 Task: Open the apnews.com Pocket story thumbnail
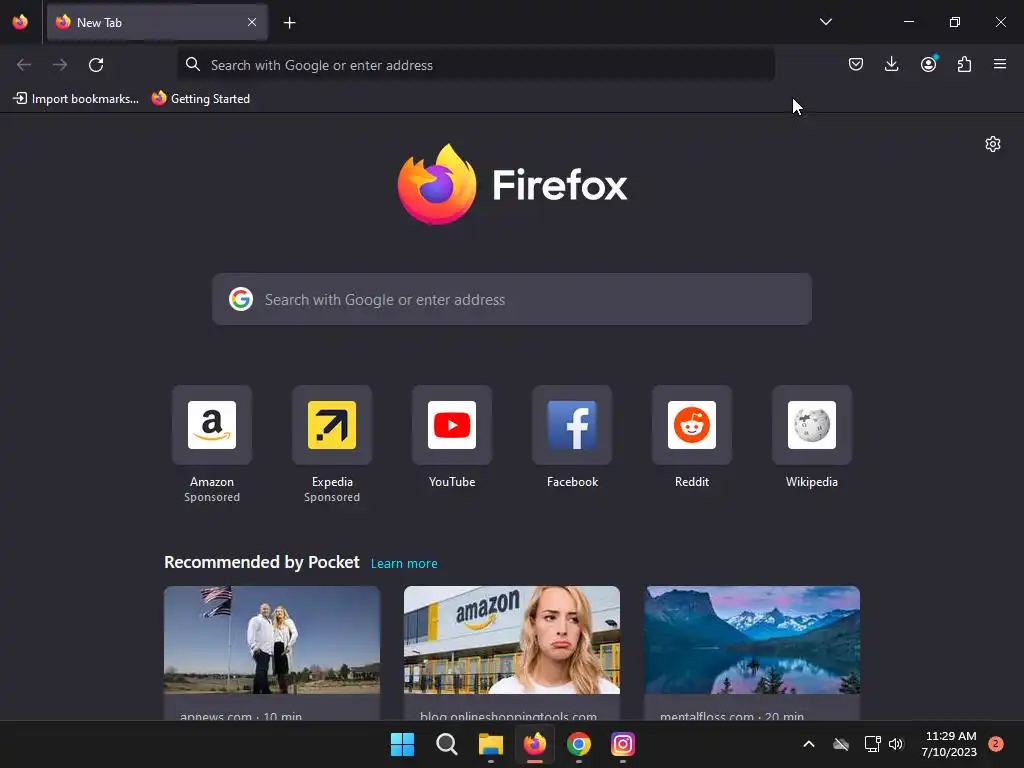click(x=272, y=640)
